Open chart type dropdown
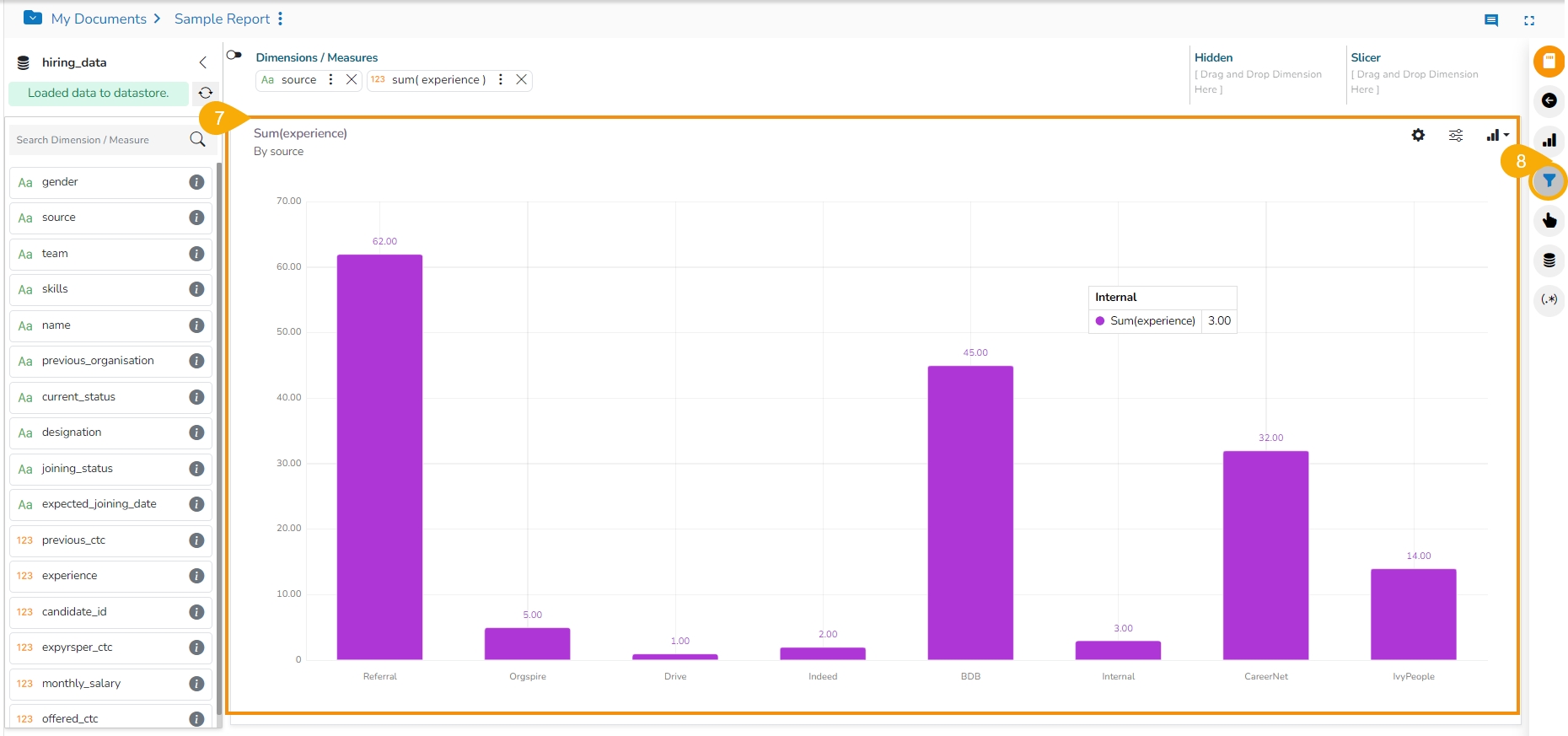1568x736 pixels. click(x=1497, y=135)
